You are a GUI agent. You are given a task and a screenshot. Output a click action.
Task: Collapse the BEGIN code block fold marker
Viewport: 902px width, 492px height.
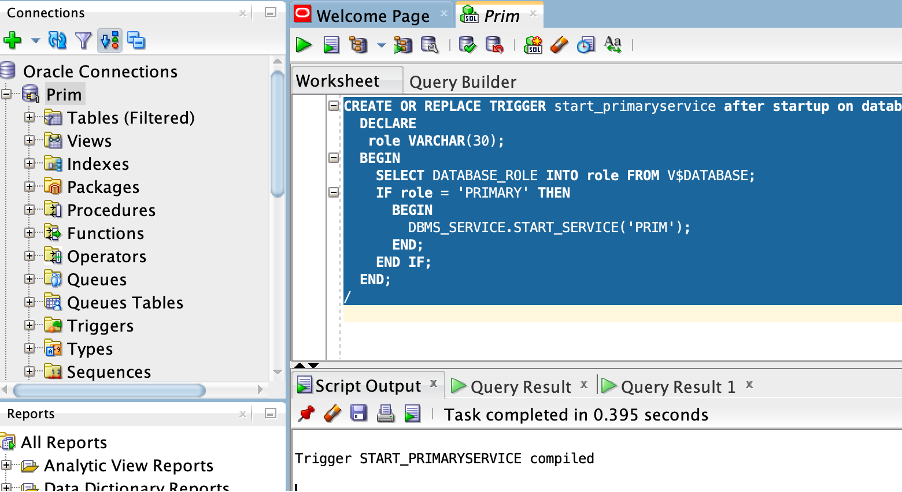pyautogui.click(x=333, y=158)
